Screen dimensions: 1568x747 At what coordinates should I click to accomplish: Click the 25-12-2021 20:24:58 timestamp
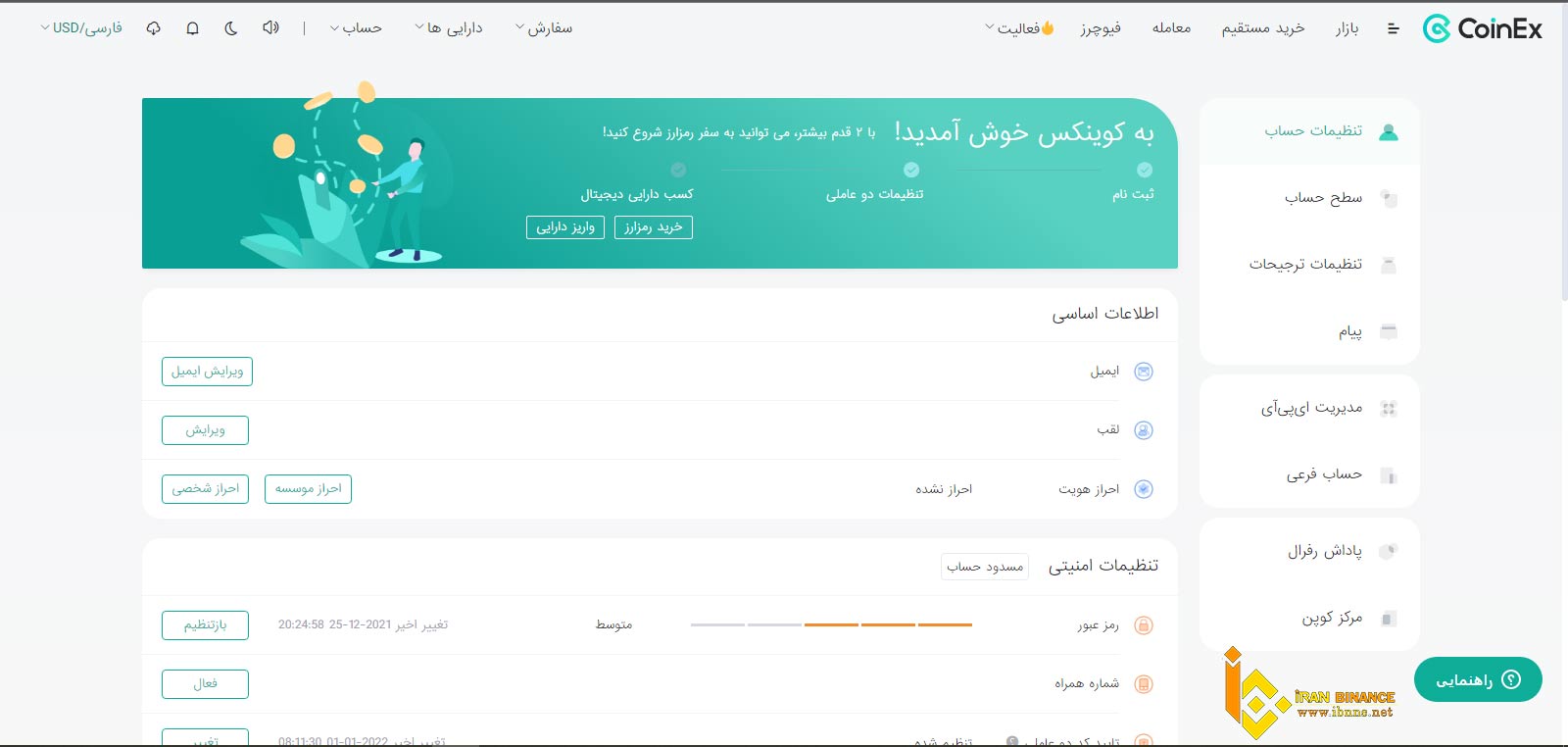(x=334, y=624)
